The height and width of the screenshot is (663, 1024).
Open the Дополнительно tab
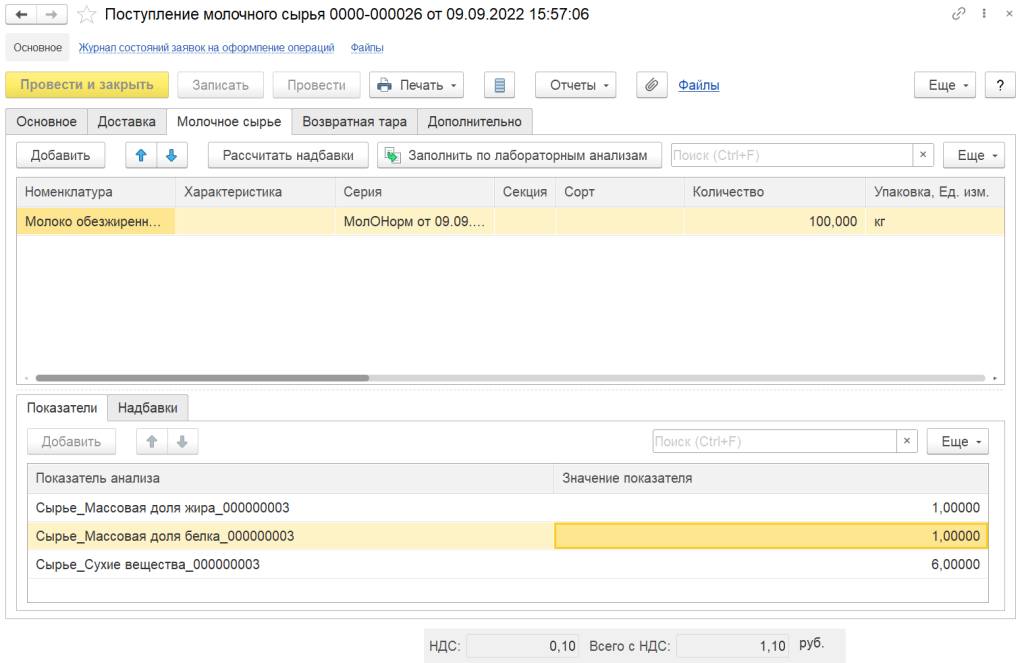(475, 121)
